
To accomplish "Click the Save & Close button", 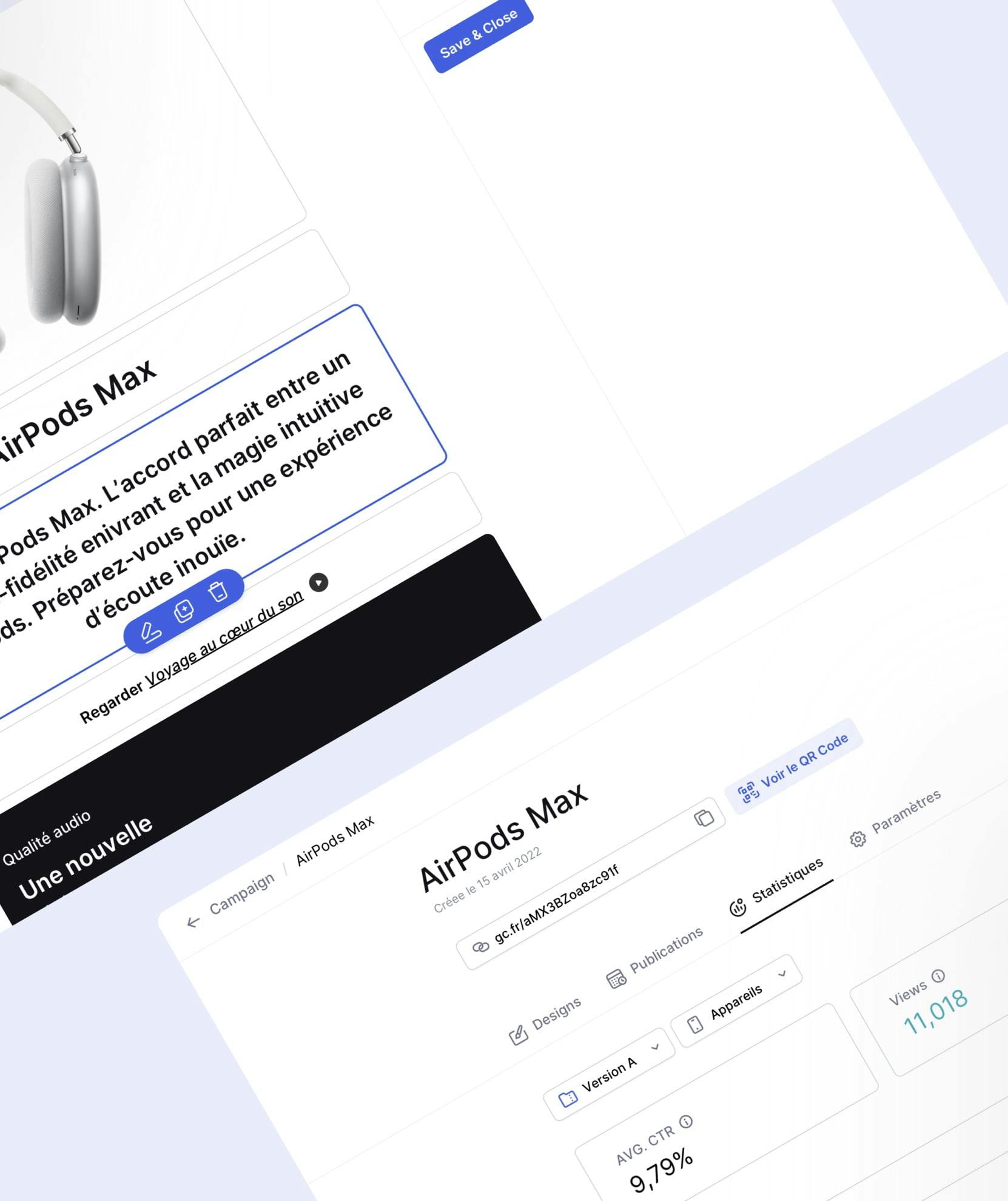I will 479,34.
